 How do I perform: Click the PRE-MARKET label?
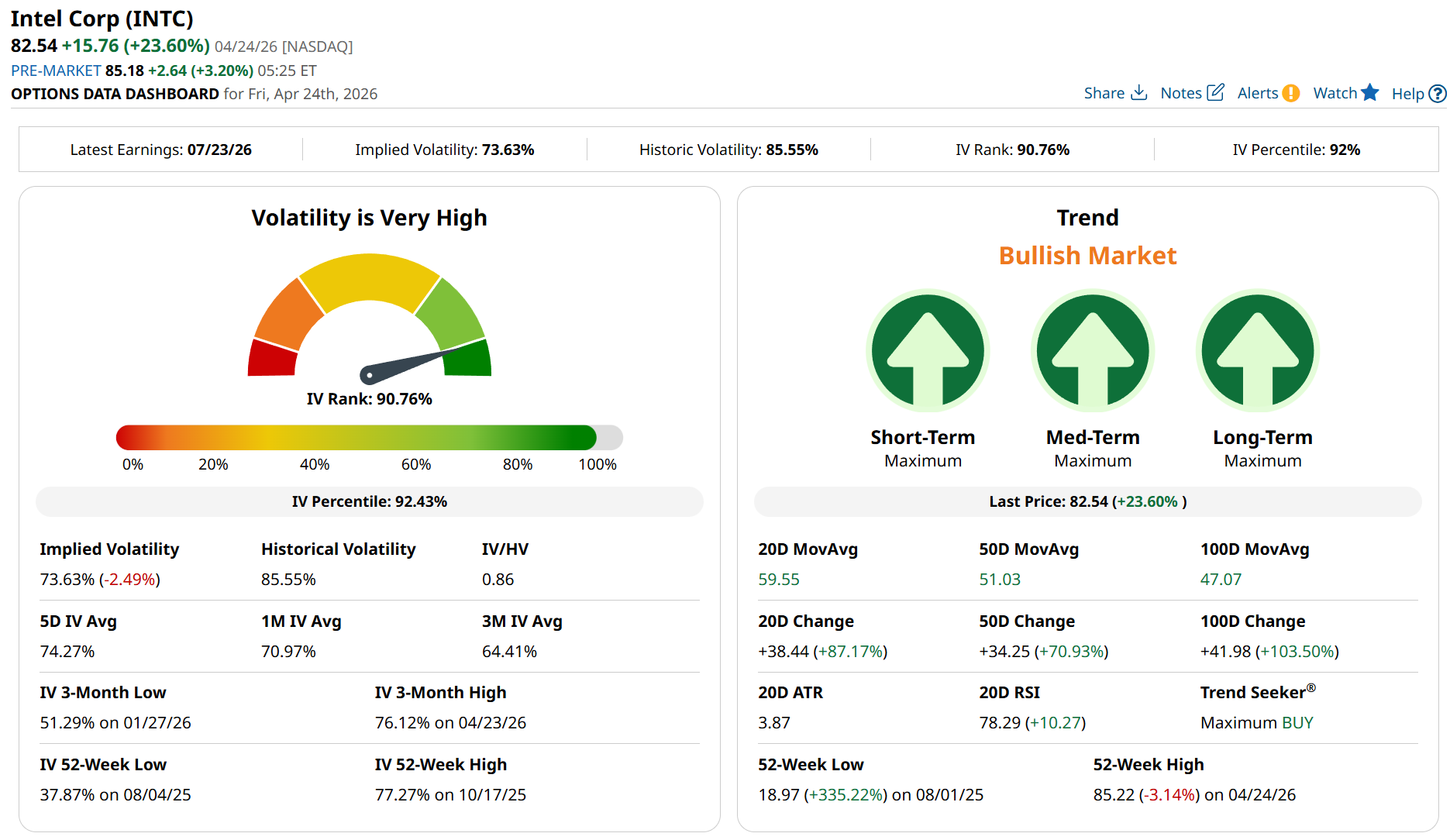[x=56, y=71]
